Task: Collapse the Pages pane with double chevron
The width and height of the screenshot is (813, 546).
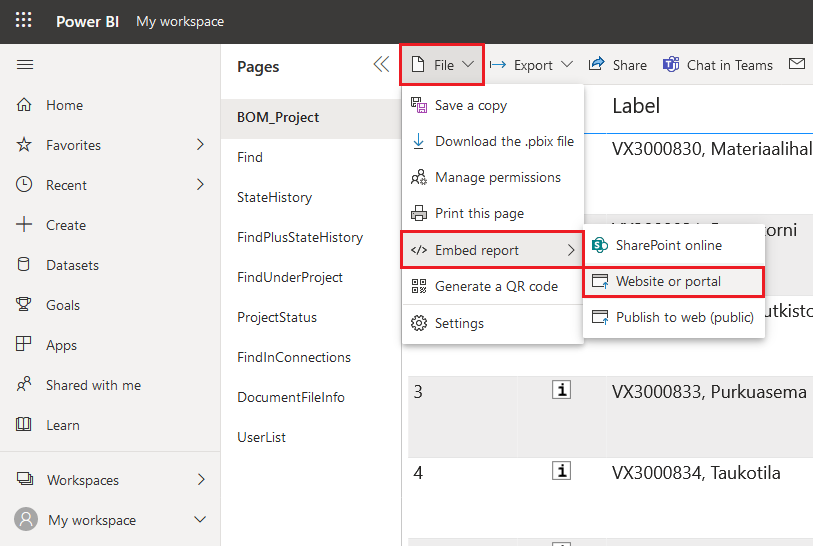Action: click(x=381, y=65)
